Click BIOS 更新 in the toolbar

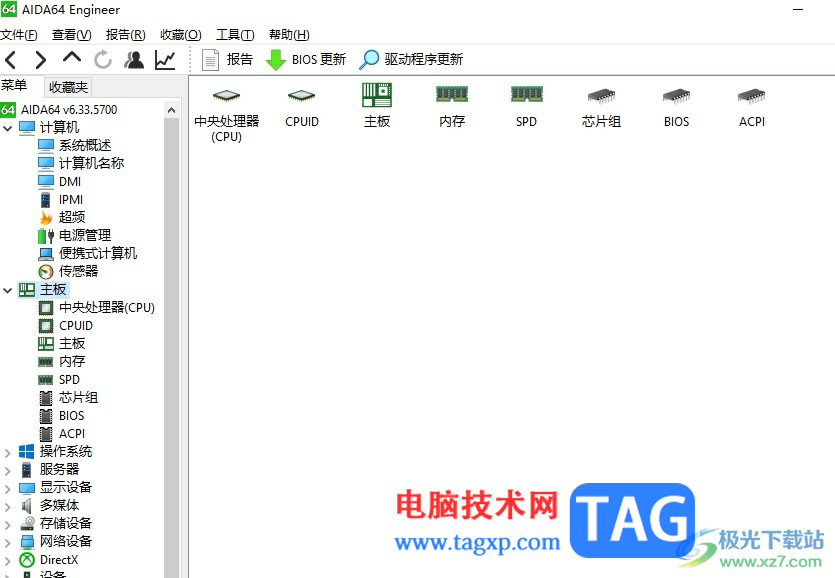click(x=306, y=60)
